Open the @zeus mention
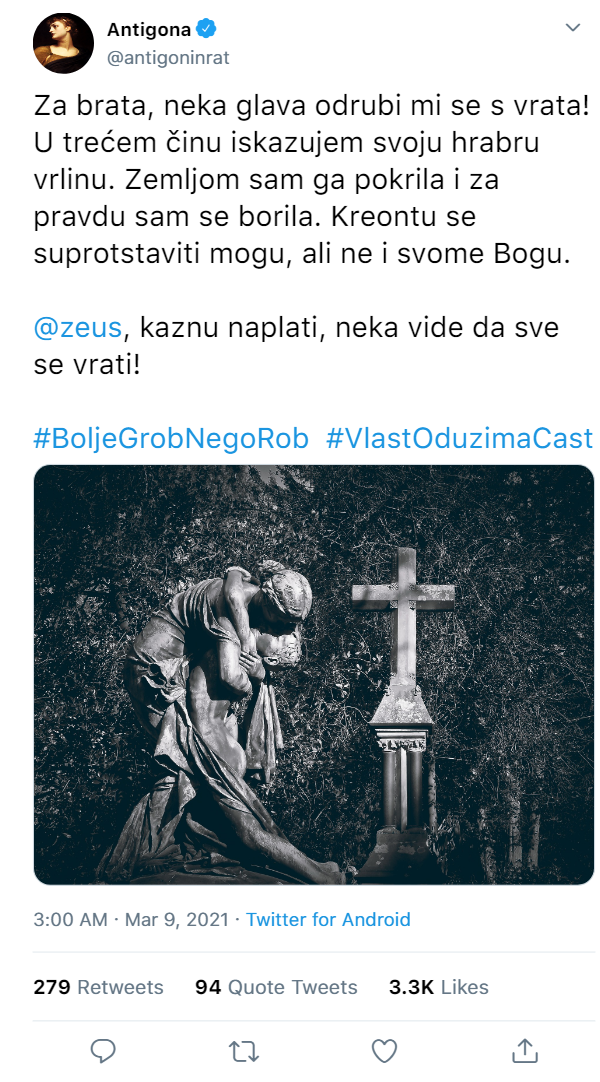The image size is (600, 1082). [x=77, y=327]
